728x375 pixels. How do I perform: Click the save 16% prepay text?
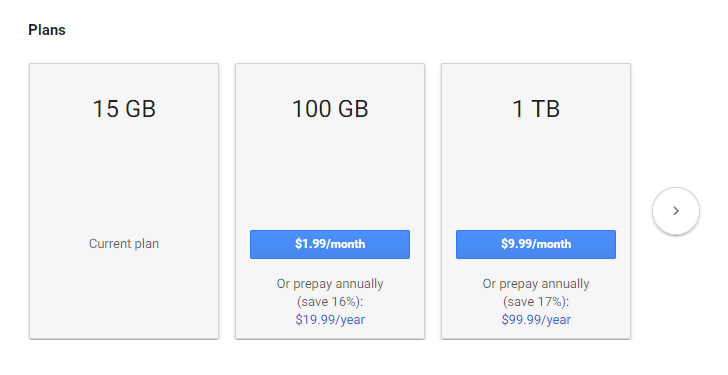[x=330, y=302]
